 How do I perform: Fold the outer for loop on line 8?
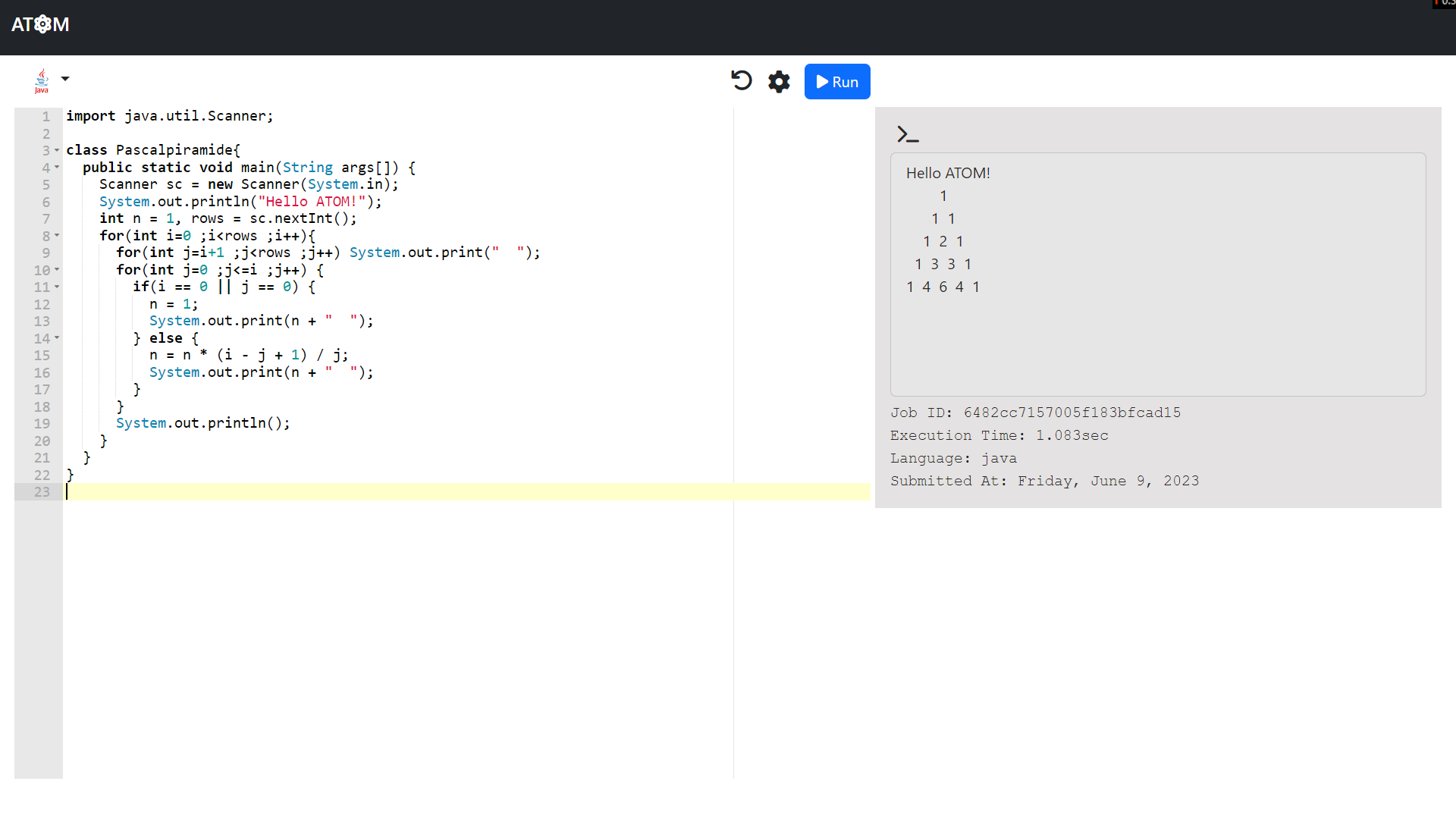[x=57, y=236]
